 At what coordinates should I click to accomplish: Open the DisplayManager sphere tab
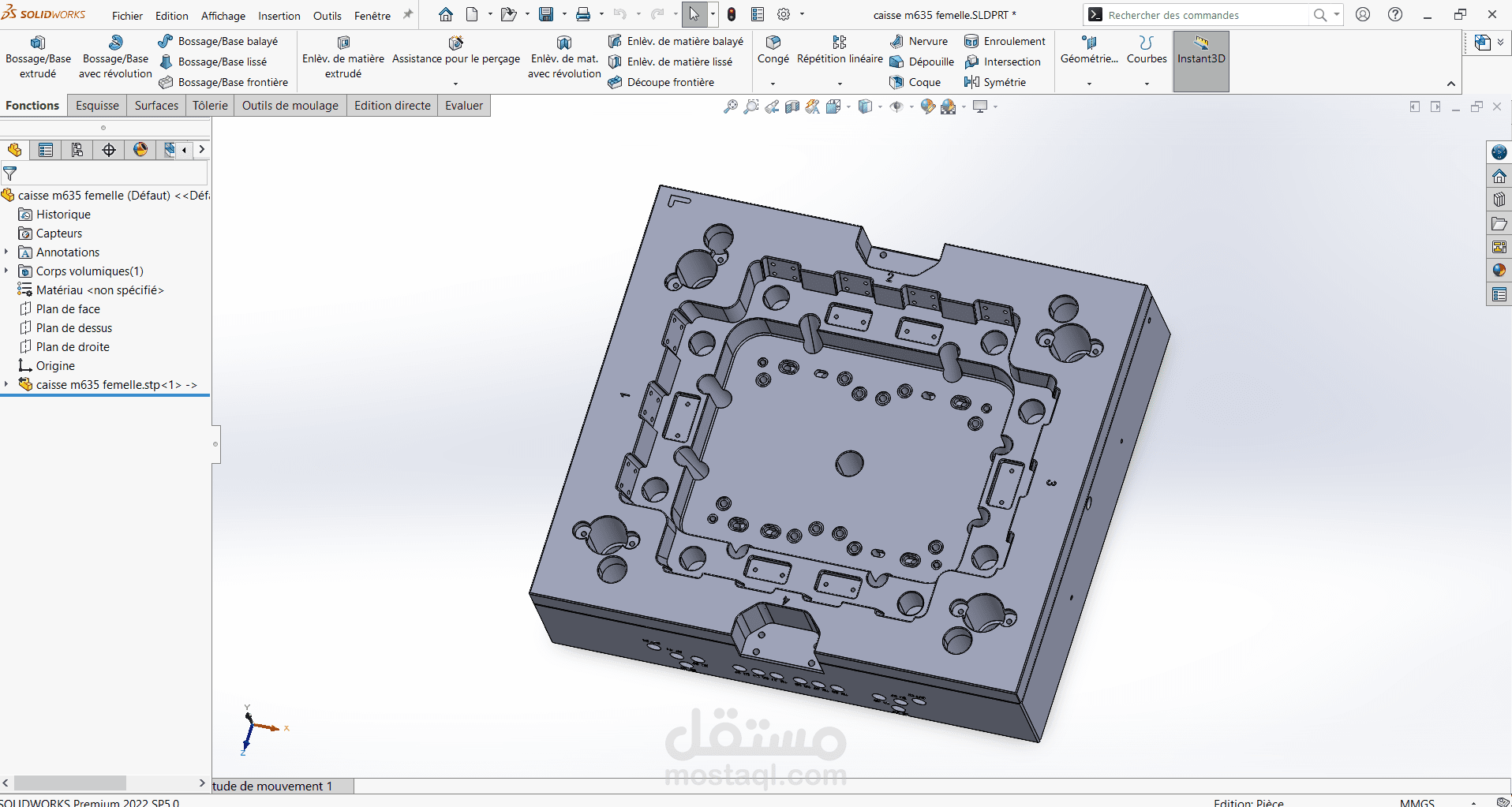point(140,150)
